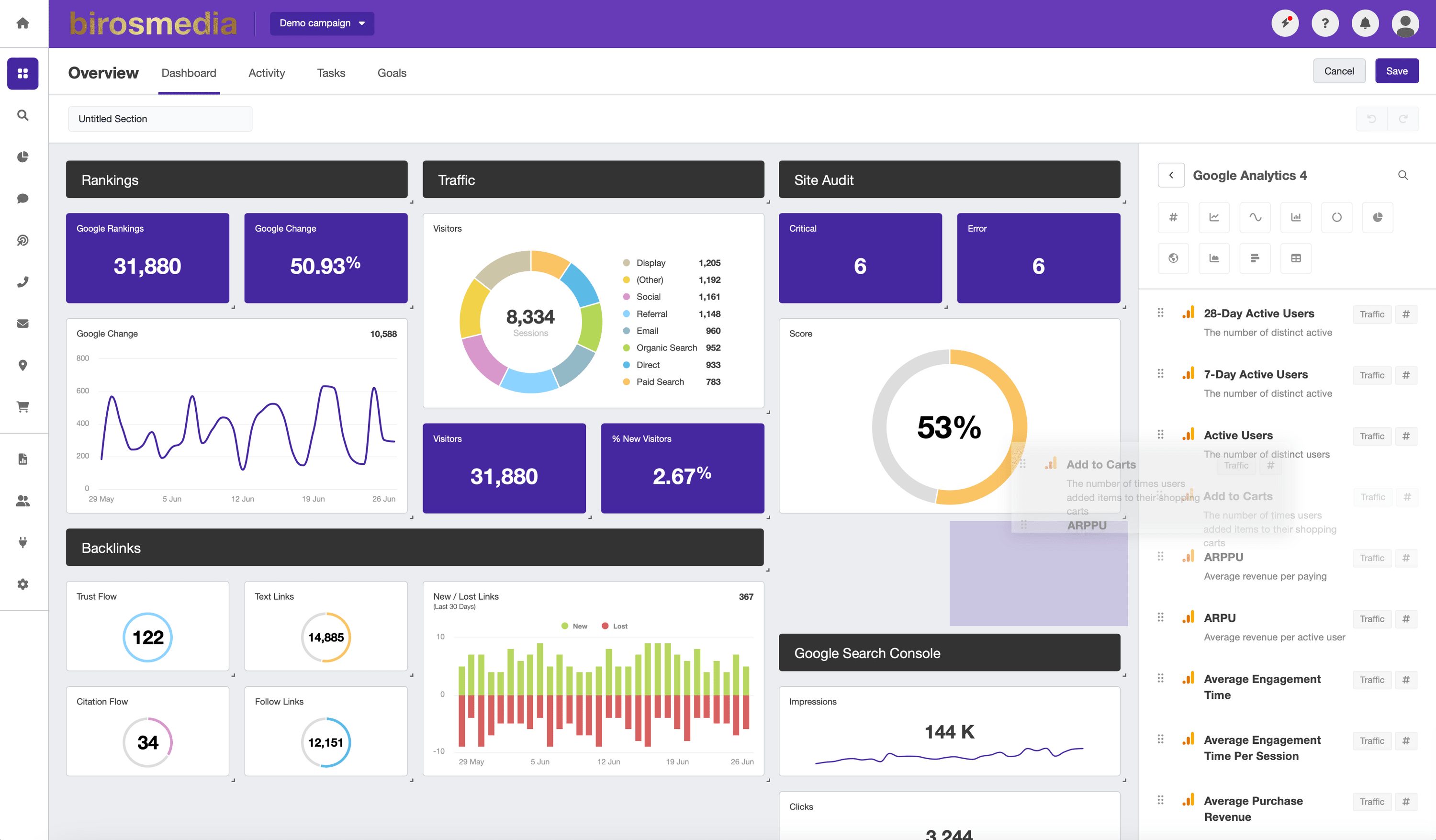Screen dimensions: 1436x840
Task: Open the shopping cart sidebar icon
Action: coord(23,407)
